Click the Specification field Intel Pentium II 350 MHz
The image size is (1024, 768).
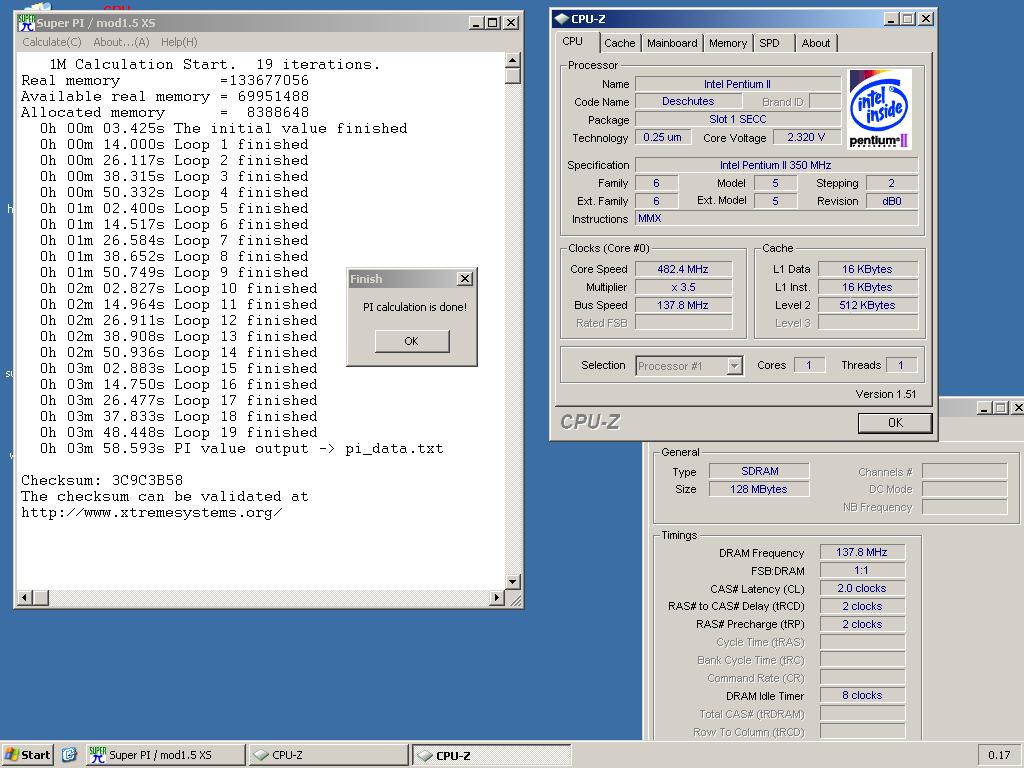[x=776, y=165]
